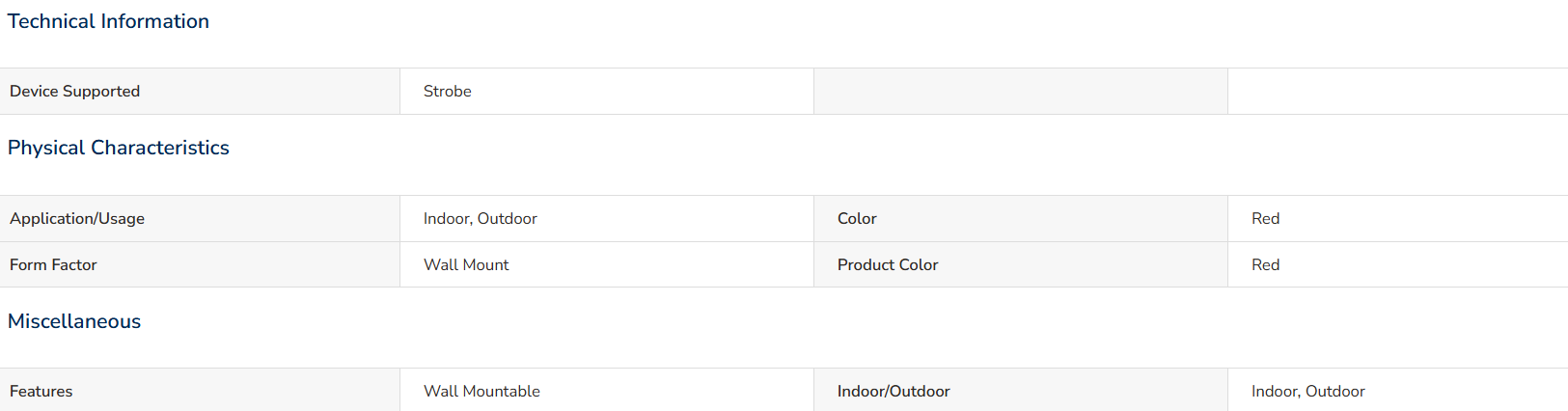Click the Indoor/Outdoor label cell
Viewport: 1568px width, 411px height.
click(x=1021, y=391)
